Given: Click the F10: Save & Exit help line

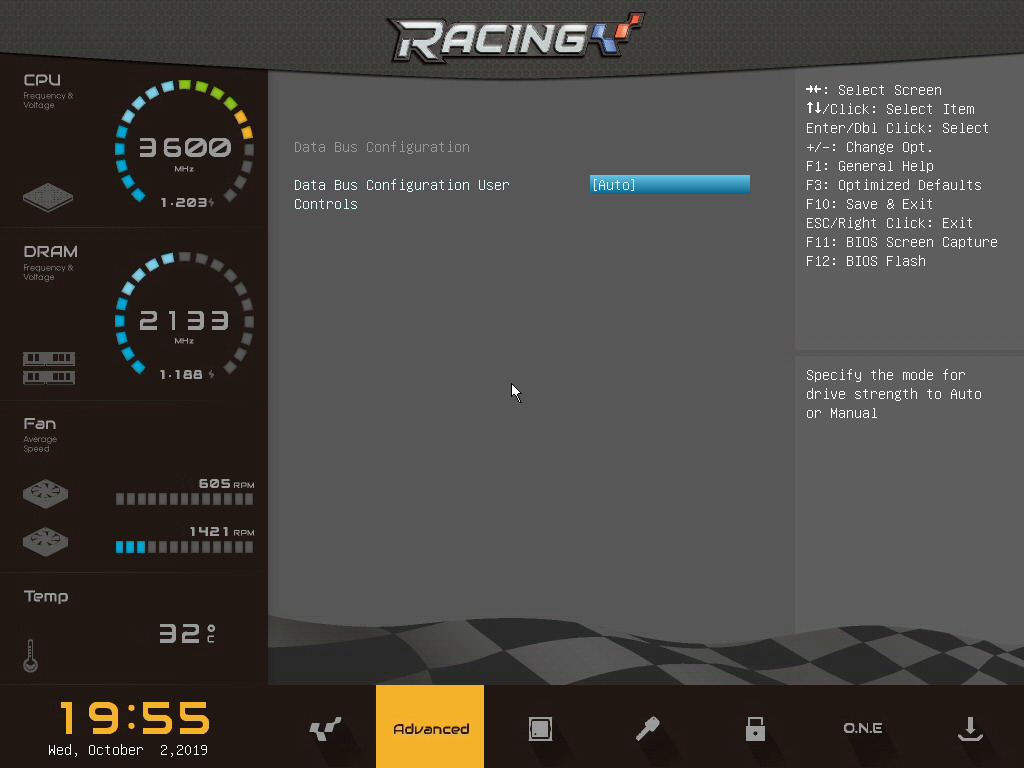Looking at the screenshot, I should point(869,204).
